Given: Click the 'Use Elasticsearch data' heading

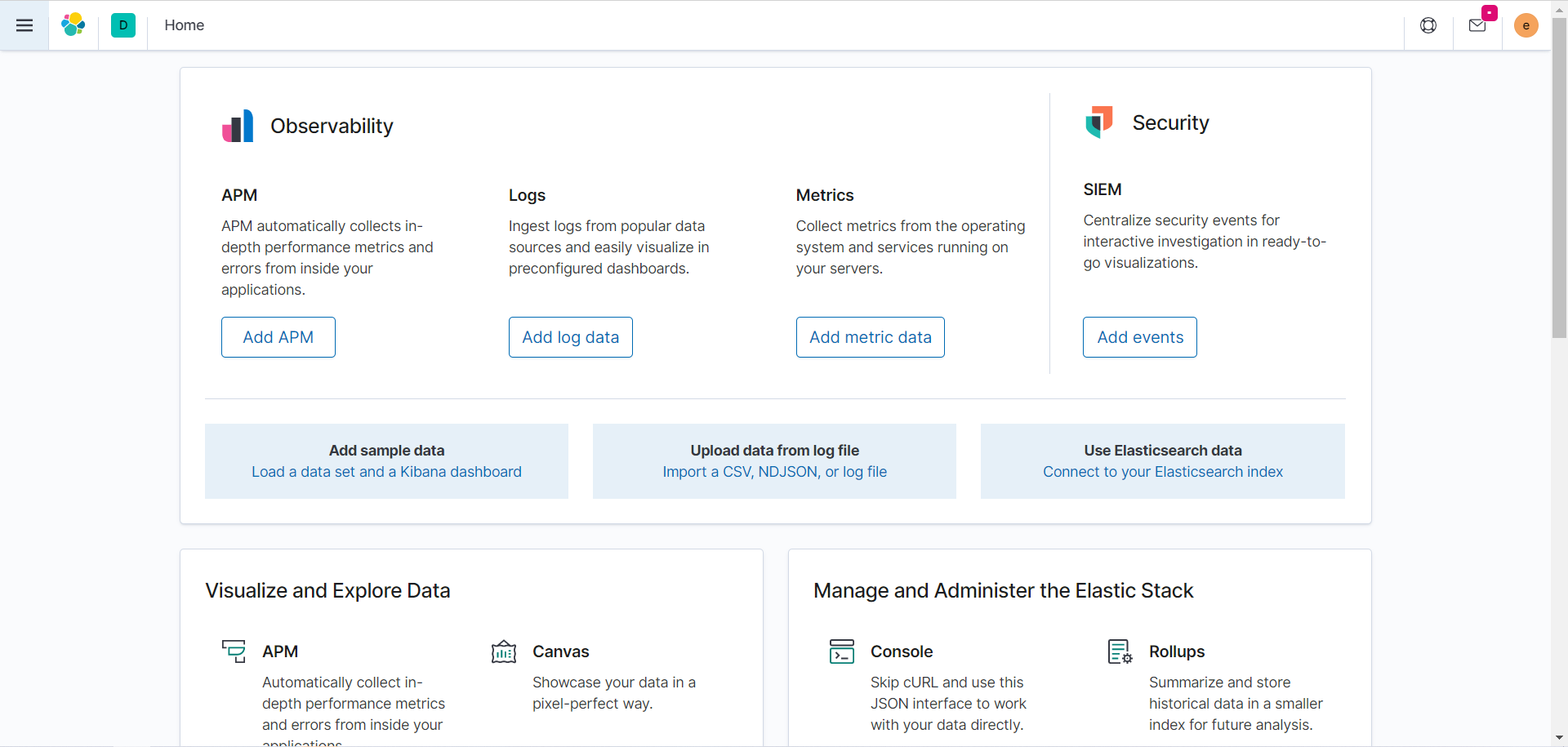Looking at the screenshot, I should coord(1163,451).
